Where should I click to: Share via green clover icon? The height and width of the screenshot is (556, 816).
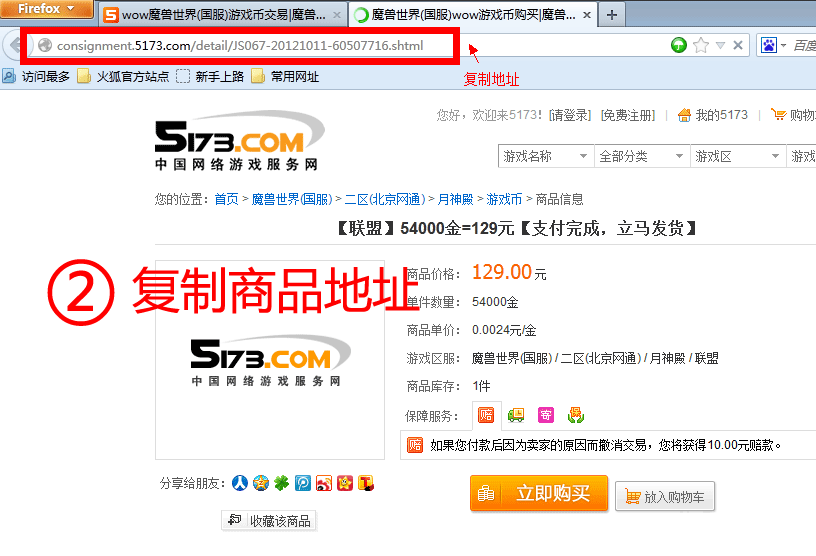coord(282,483)
